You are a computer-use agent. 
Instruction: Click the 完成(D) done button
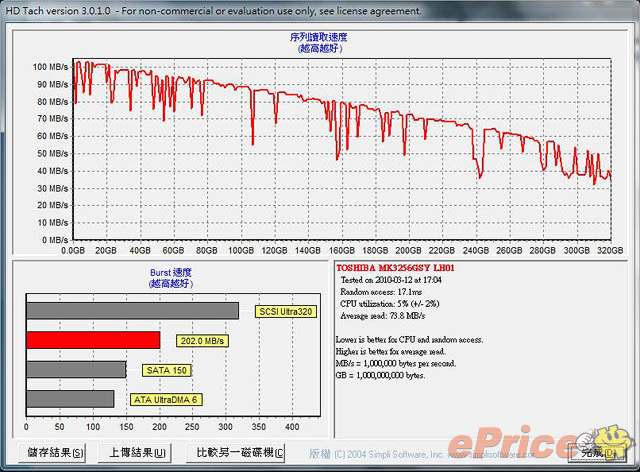597,453
